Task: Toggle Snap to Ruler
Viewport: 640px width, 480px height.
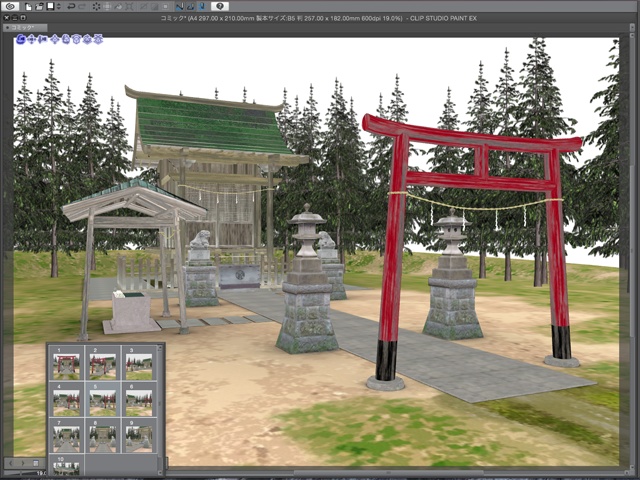Action: [x=180, y=7]
